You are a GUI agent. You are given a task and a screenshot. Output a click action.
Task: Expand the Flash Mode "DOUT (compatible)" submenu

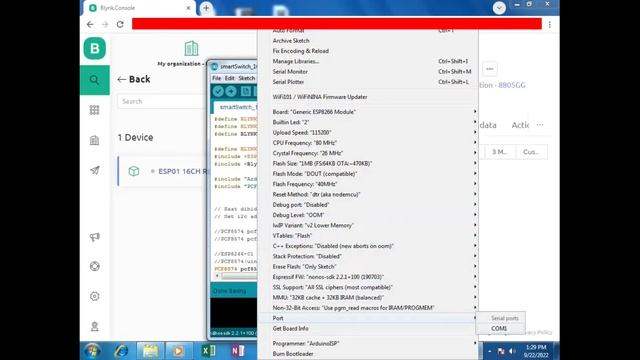point(368,174)
